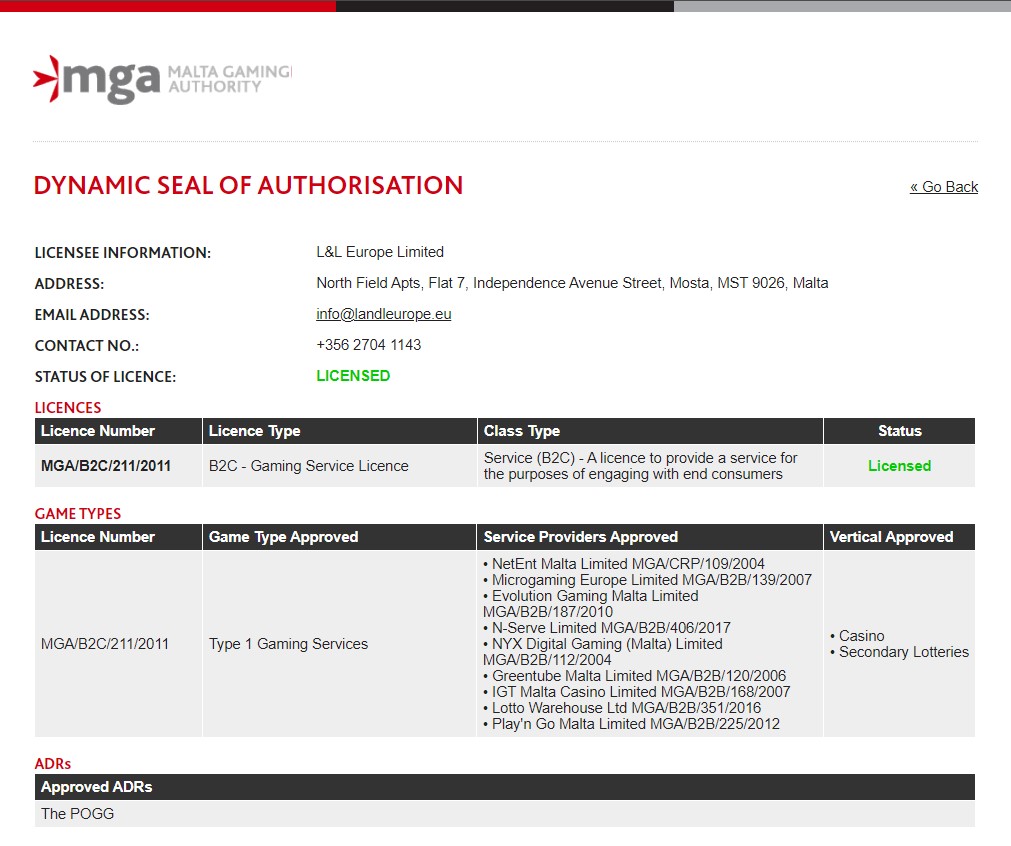
Task: Click the STATUS OF LICENCE label
Action: click(105, 377)
